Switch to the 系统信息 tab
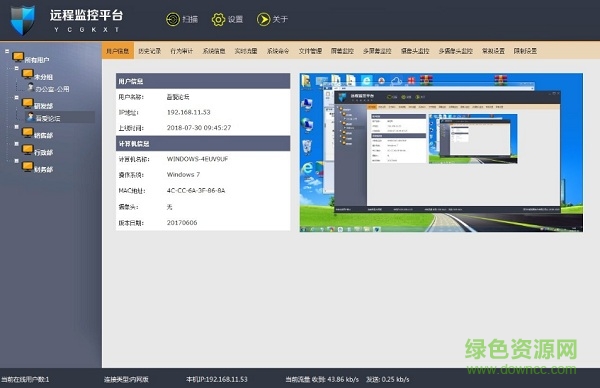Image resolution: width=600 pixels, height=388 pixels. click(214, 51)
